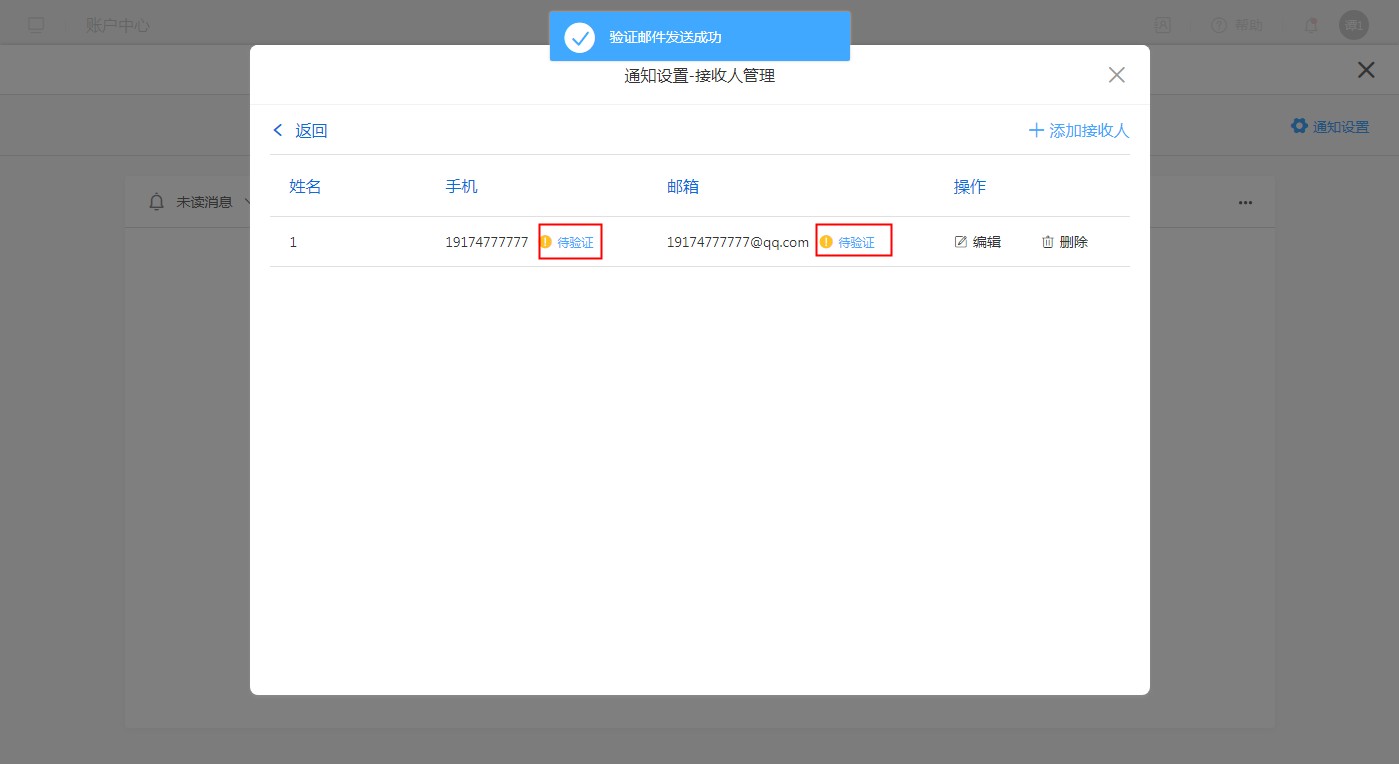
Task: Click the pencil edit icon for recipient 1
Action: pyautogui.click(x=961, y=242)
